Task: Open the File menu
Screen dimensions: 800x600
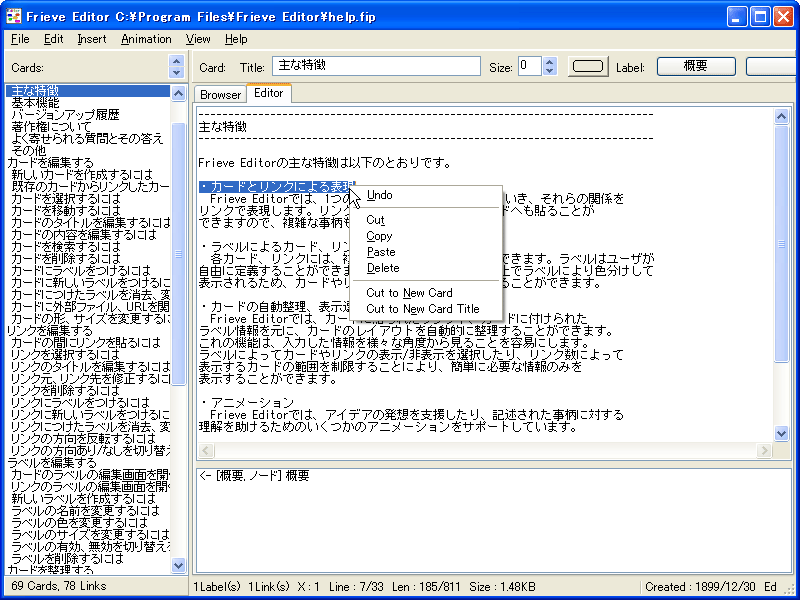Action: (20, 39)
